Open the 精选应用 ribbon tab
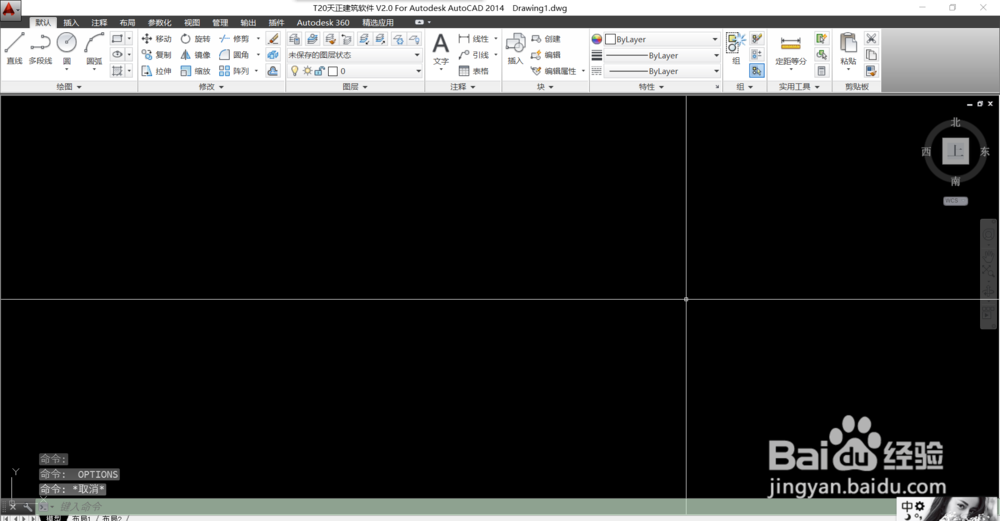The image size is (1000, 521). [378, 22]
